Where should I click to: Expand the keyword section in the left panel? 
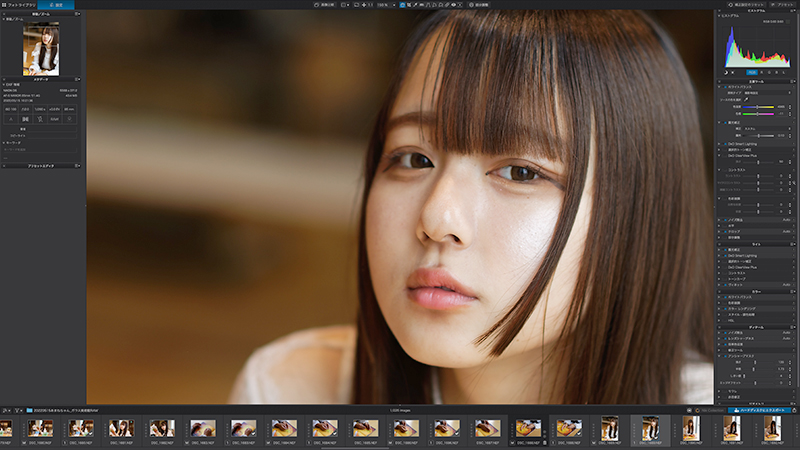coord(4,143)
